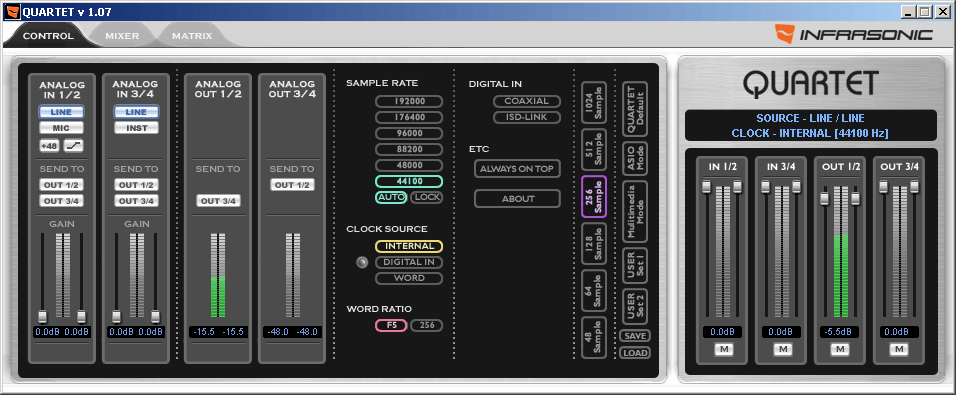Activate ASIO Mode preset
956x395 pixels.
[x=635, y=158]
